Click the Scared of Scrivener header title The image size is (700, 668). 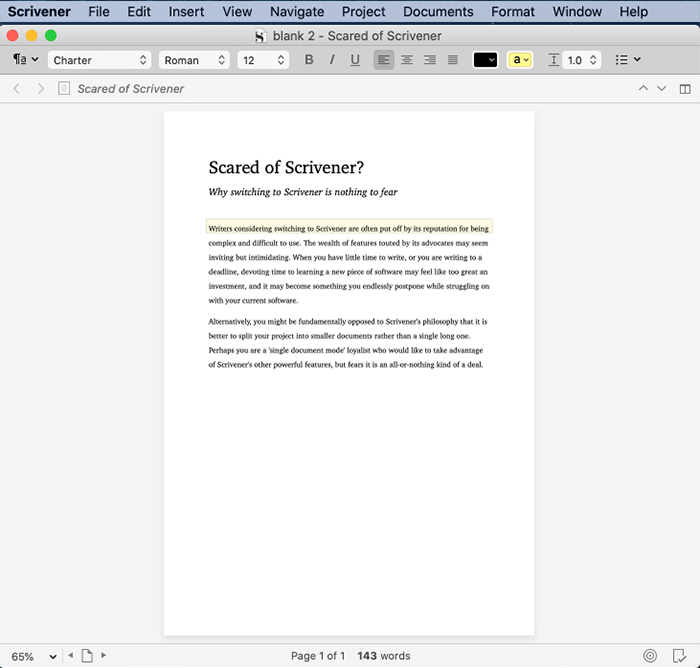coord(130,89)
